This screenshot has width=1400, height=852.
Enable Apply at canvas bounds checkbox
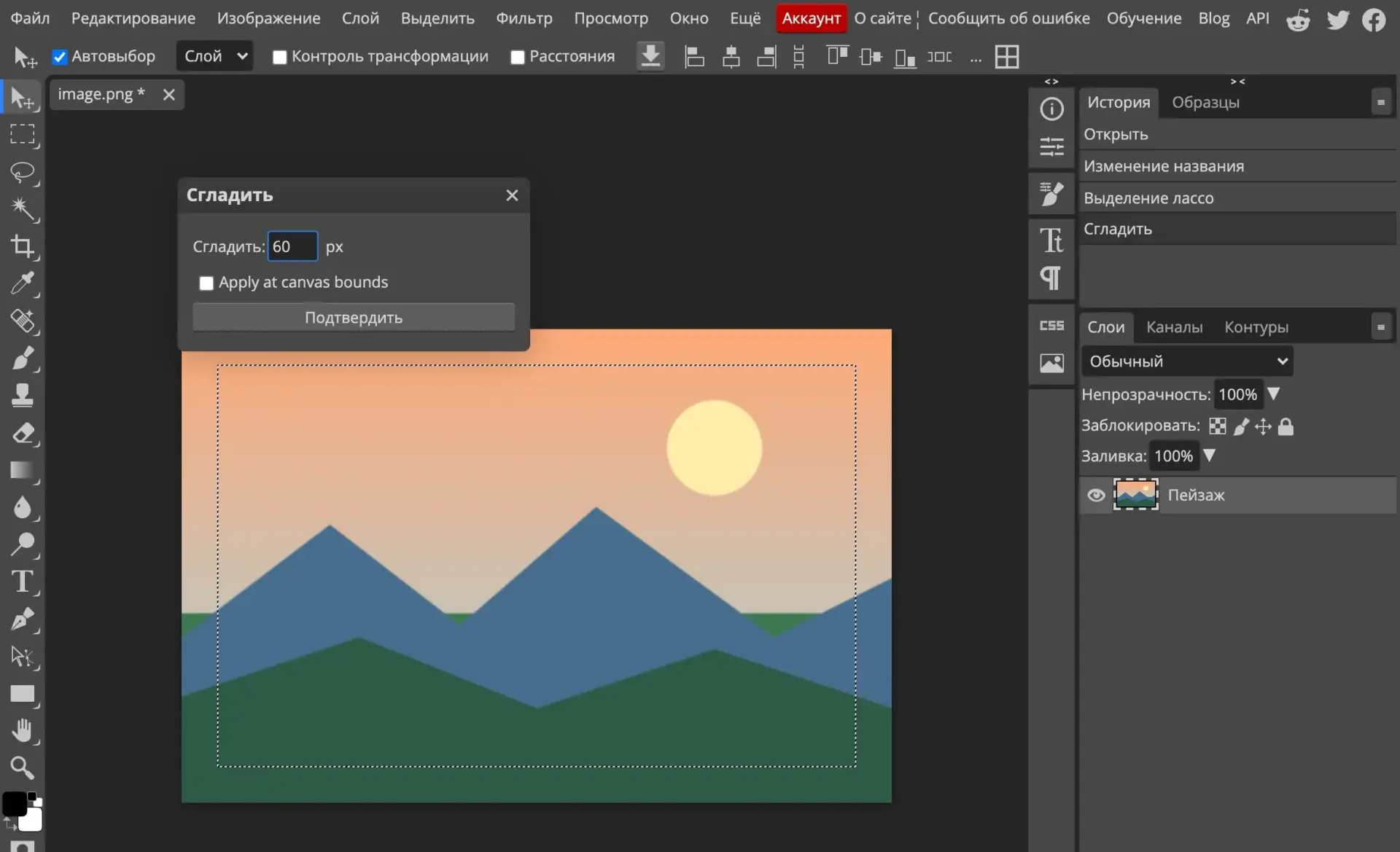coord(206,283)
